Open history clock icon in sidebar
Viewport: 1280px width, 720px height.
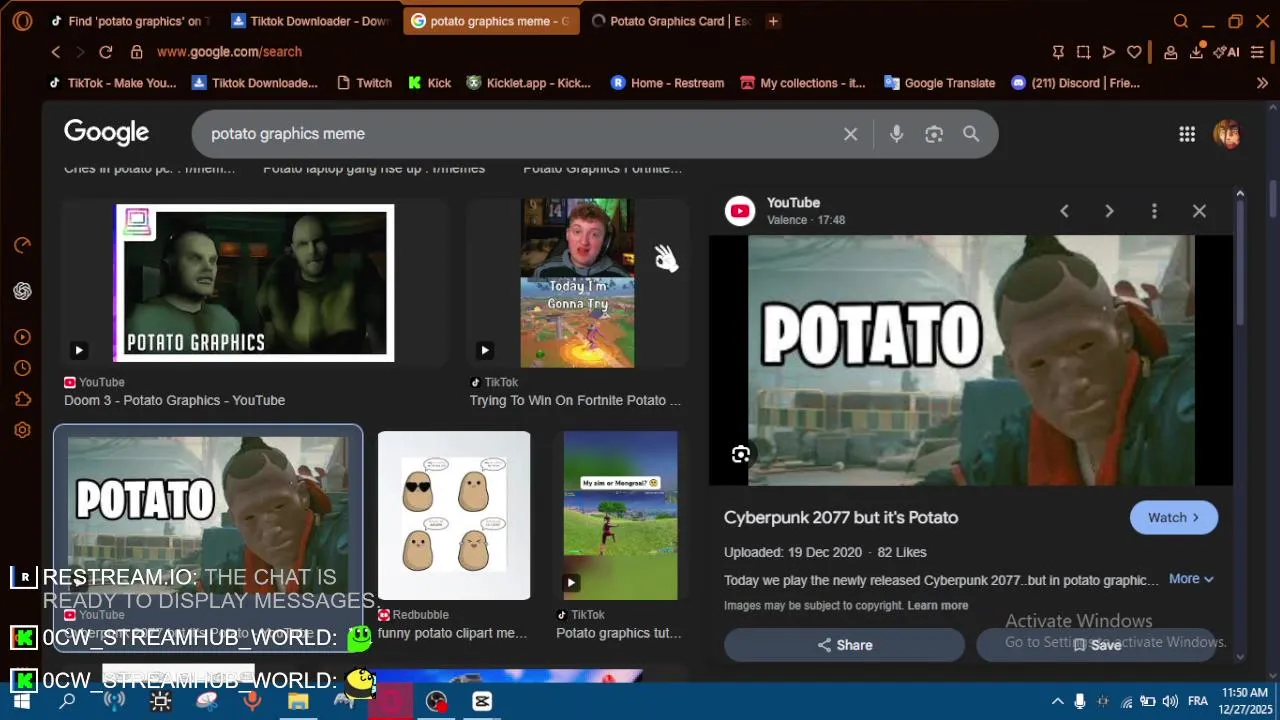(22, 368)
